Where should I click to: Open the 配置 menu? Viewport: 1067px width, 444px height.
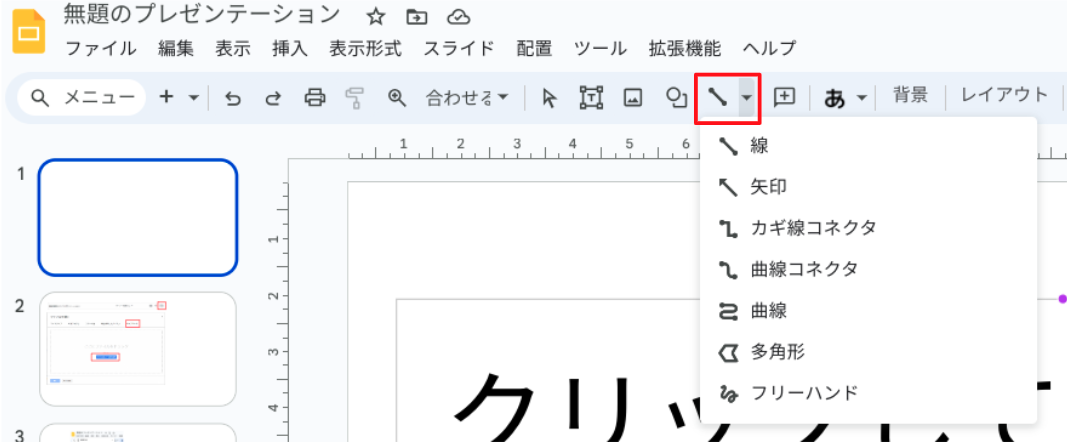[534, 49]
